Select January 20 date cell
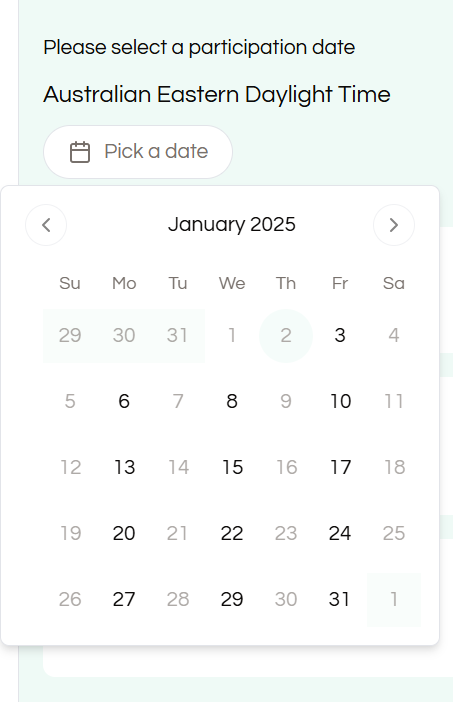 pyautogui.click(x=124, y=533)
